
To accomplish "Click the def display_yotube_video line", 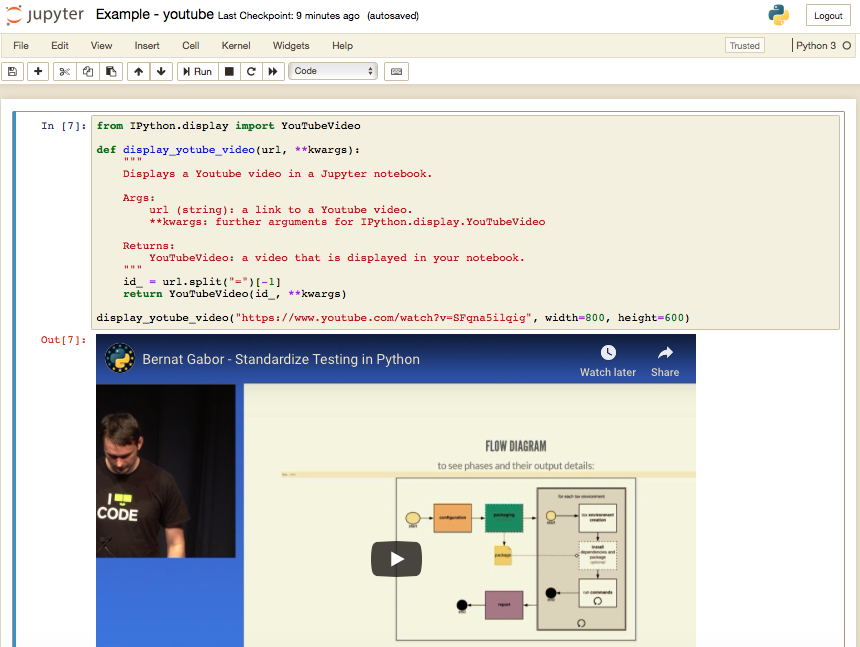I will 228,150.
